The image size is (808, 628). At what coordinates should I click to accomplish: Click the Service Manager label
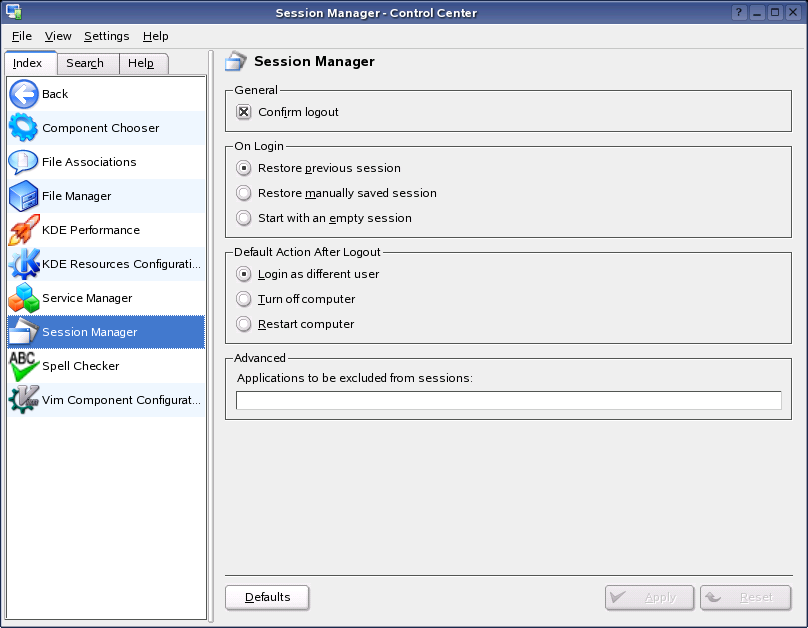[x=87, y=298]
